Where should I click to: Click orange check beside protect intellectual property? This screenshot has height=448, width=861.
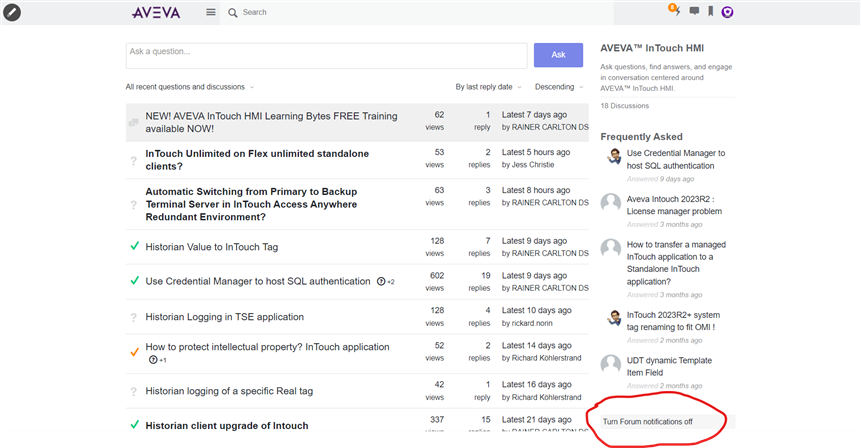pos(135,352)
